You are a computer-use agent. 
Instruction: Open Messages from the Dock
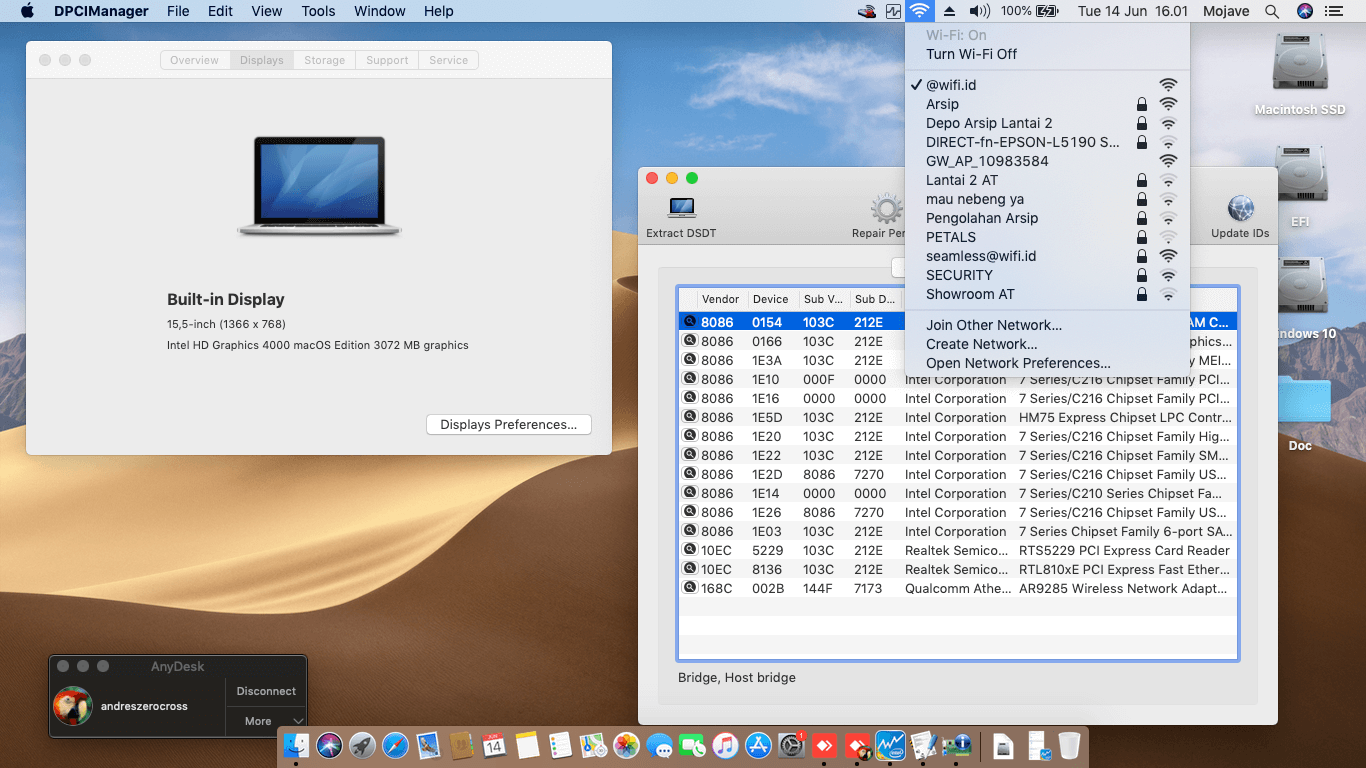pyautogui.click(x=659, y=745)
